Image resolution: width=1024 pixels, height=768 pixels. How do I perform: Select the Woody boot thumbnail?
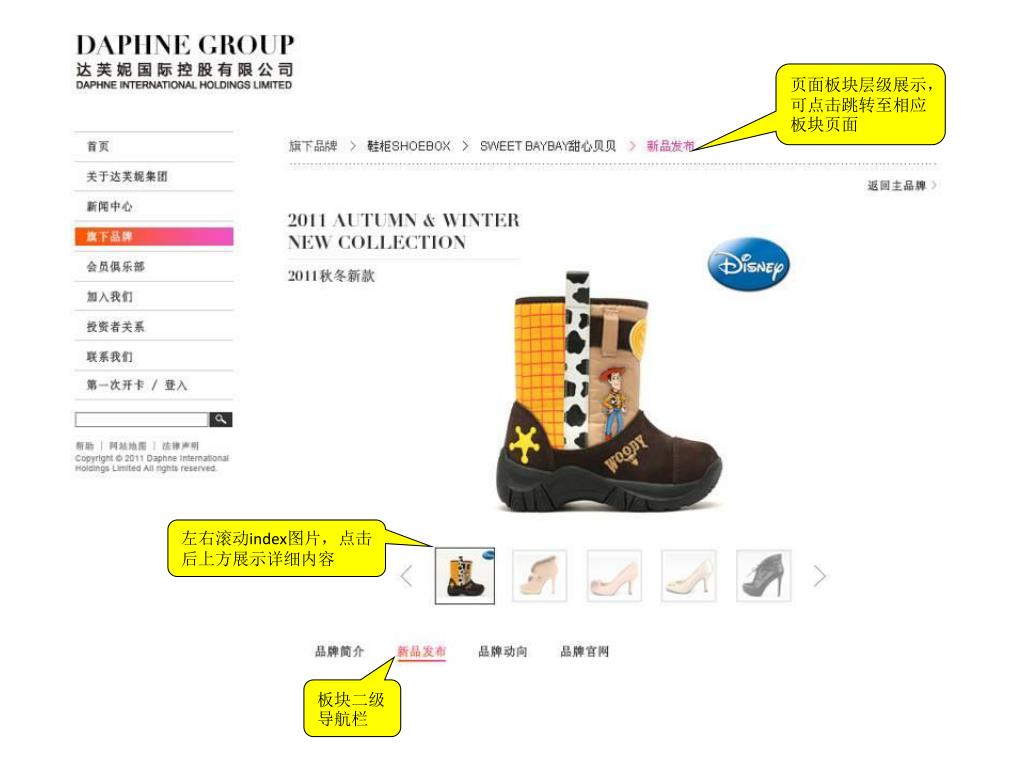(465, 576)
